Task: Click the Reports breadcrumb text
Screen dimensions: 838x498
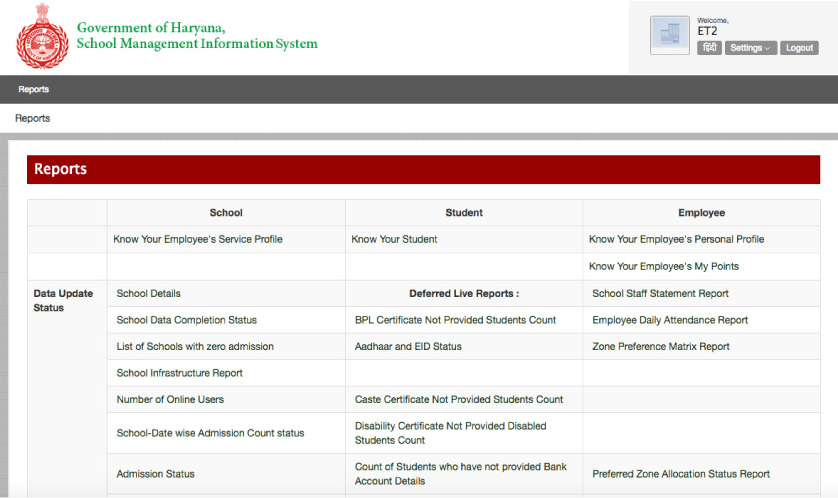Action: point(33,118)
